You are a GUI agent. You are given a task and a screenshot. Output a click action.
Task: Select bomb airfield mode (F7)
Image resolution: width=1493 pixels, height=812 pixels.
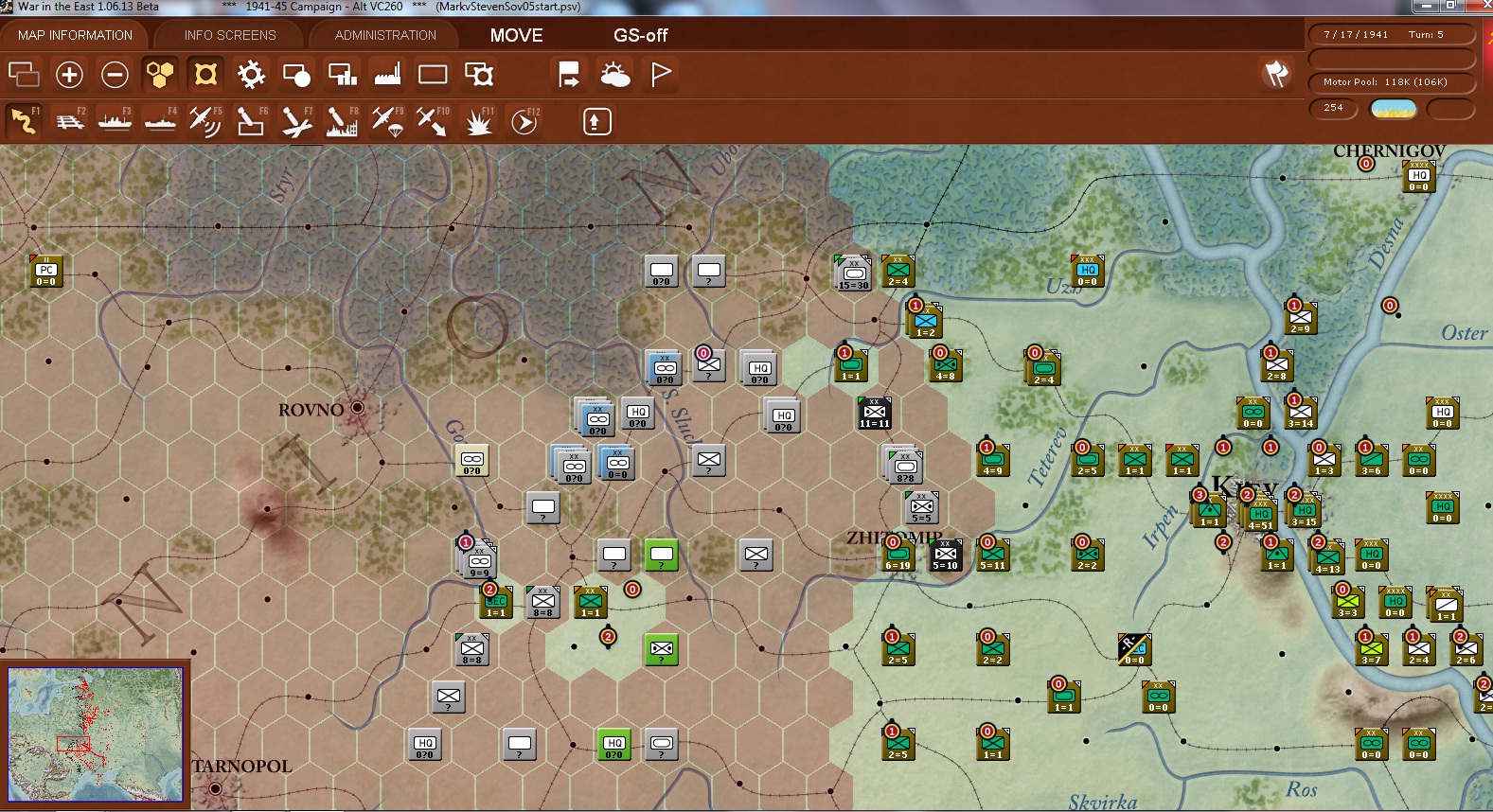click(x=296, y=121)
